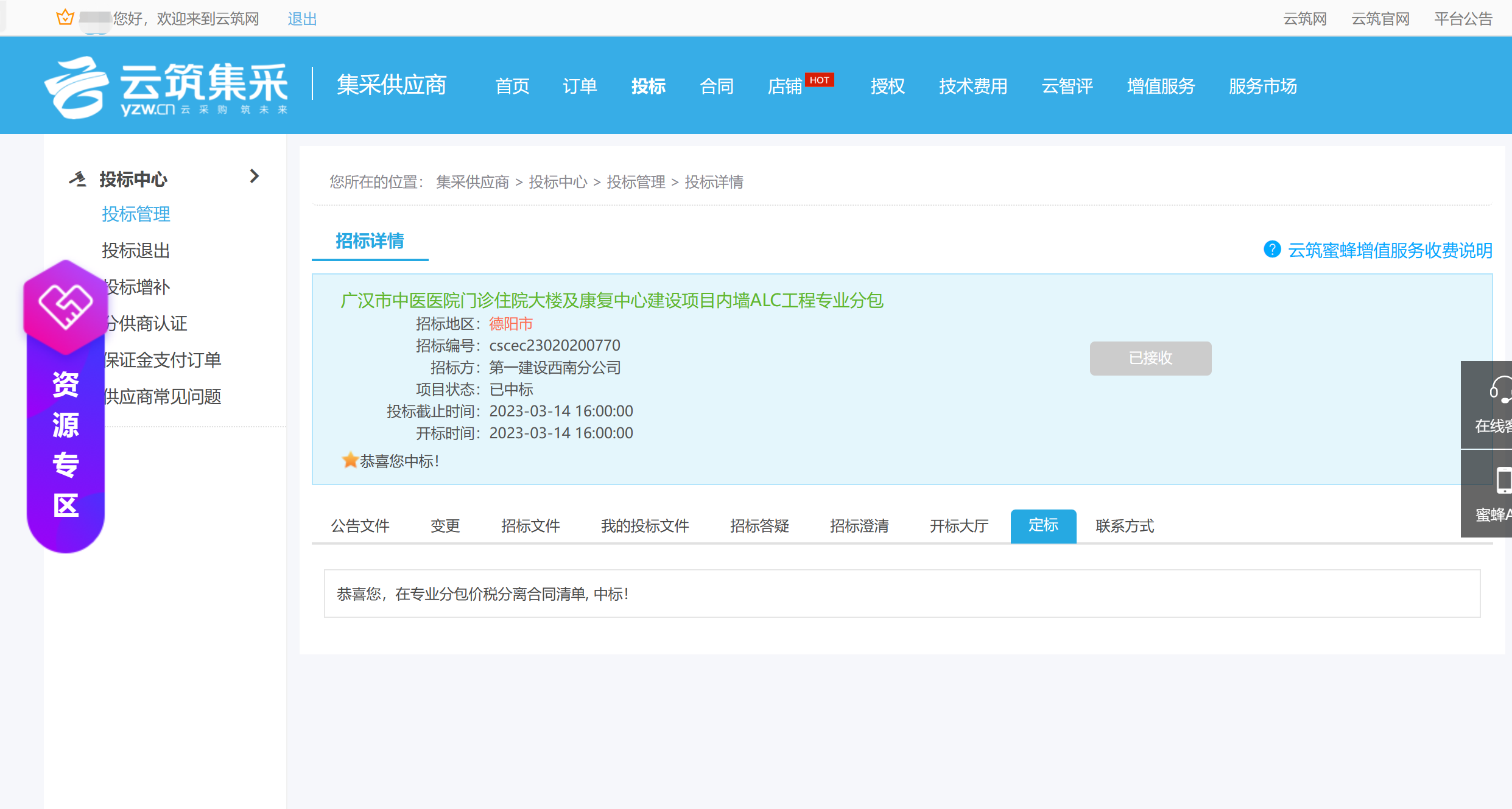Click the 投标管理 breadcrumb link
1512x809 pixels.
636,182
